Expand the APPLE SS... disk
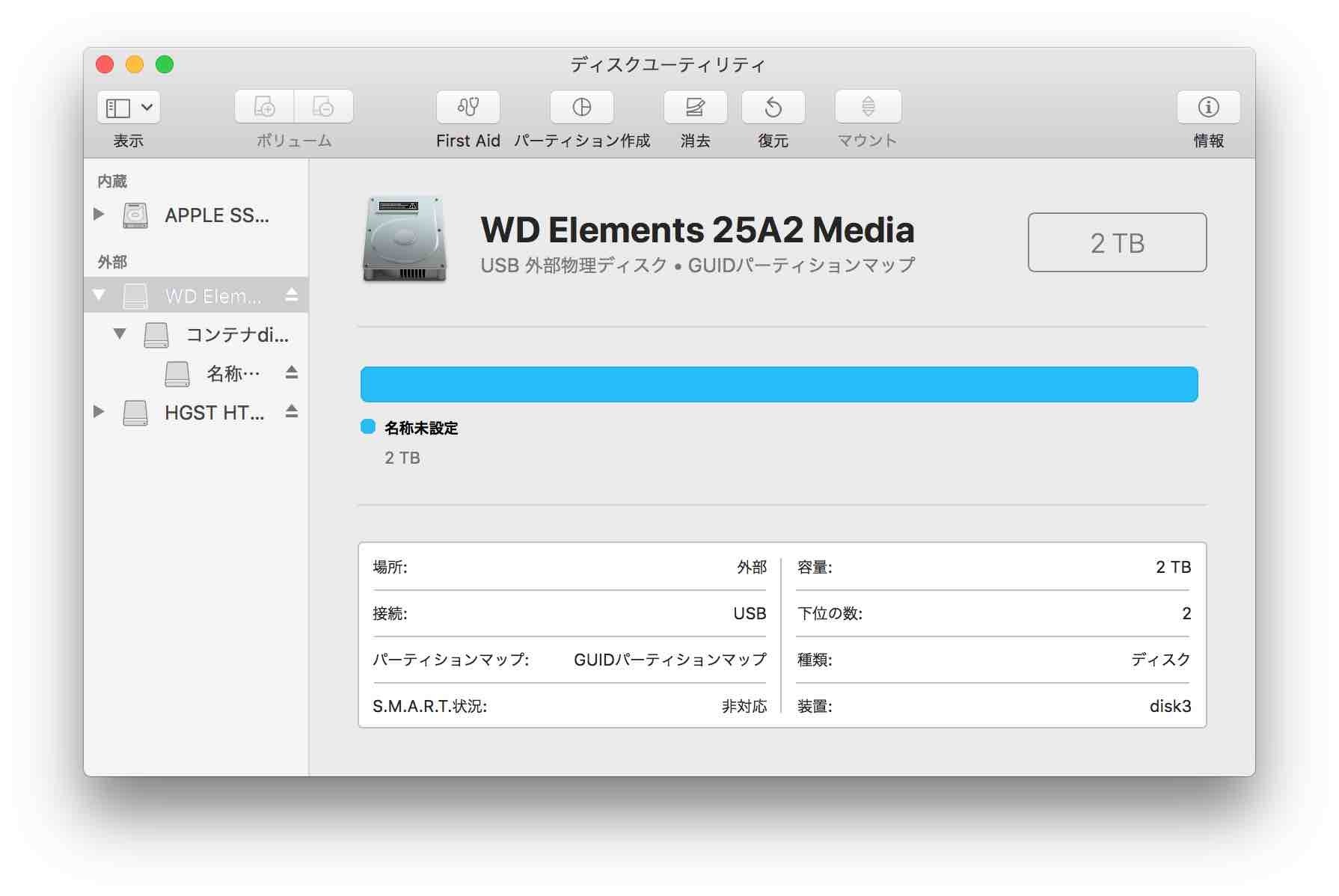1339x896 pixels. [99, 215]
